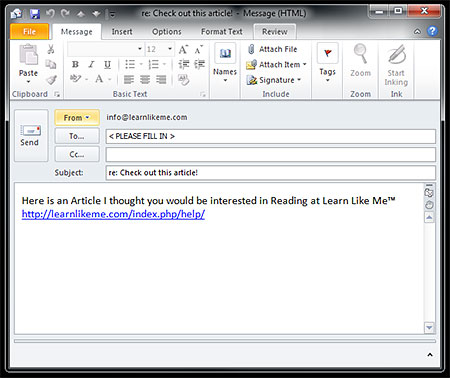Click Attach File paperclip
450x378 pixels.
pyautogui.click(x=272, y=49)
